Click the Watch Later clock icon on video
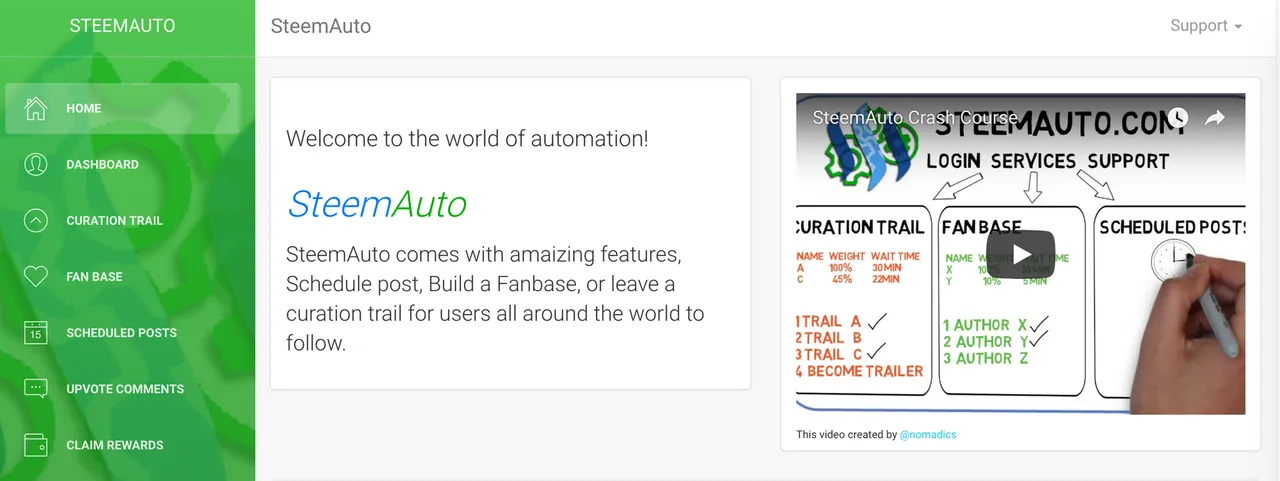The width and height of the screenshot is (1280, 481). pos(1178,118)
